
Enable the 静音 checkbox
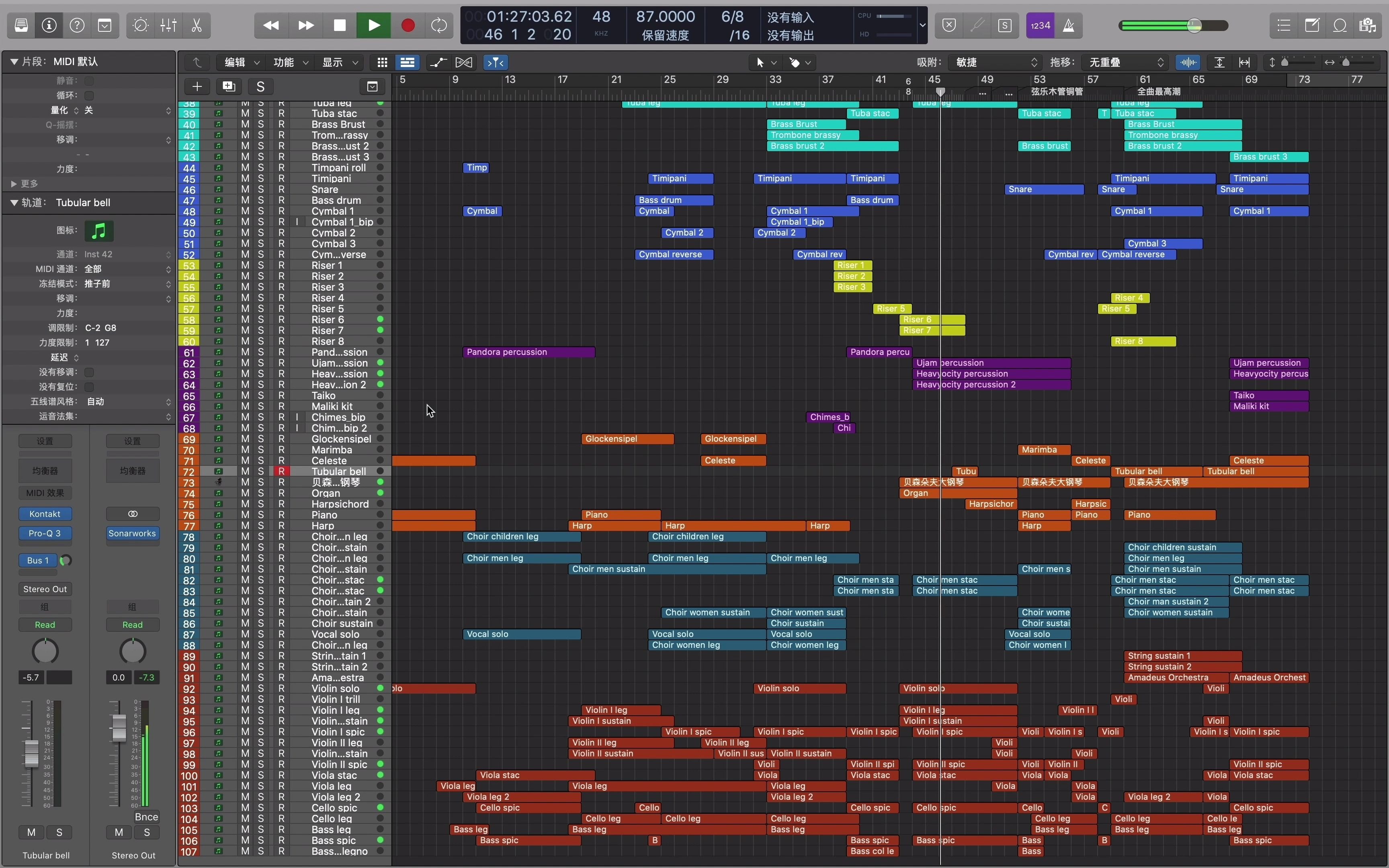(x=89, y=81)
